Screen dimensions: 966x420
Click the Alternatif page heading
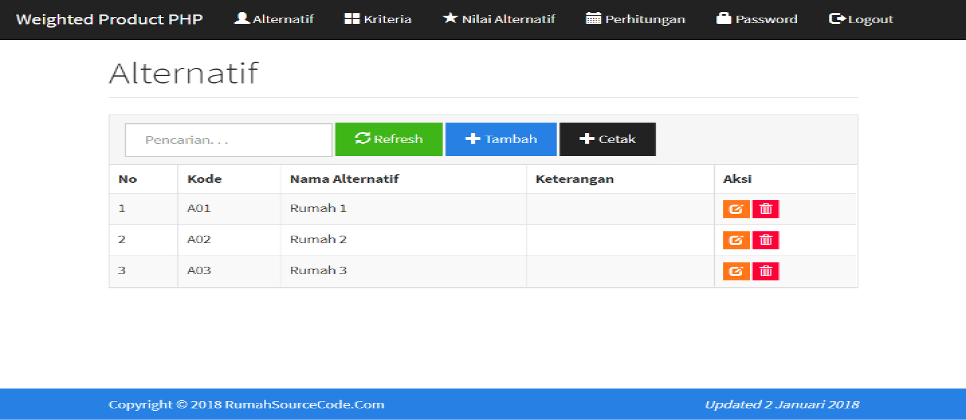pyautogui.click(x=184, y=73)
